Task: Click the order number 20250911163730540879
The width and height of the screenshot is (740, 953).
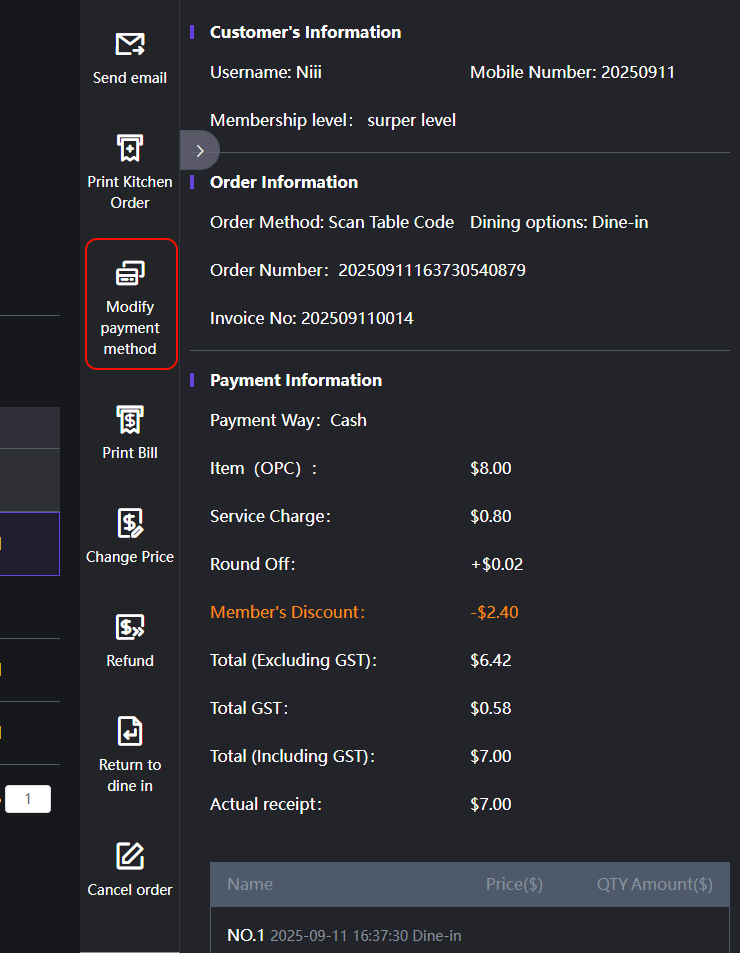Action: coord(432,270)
